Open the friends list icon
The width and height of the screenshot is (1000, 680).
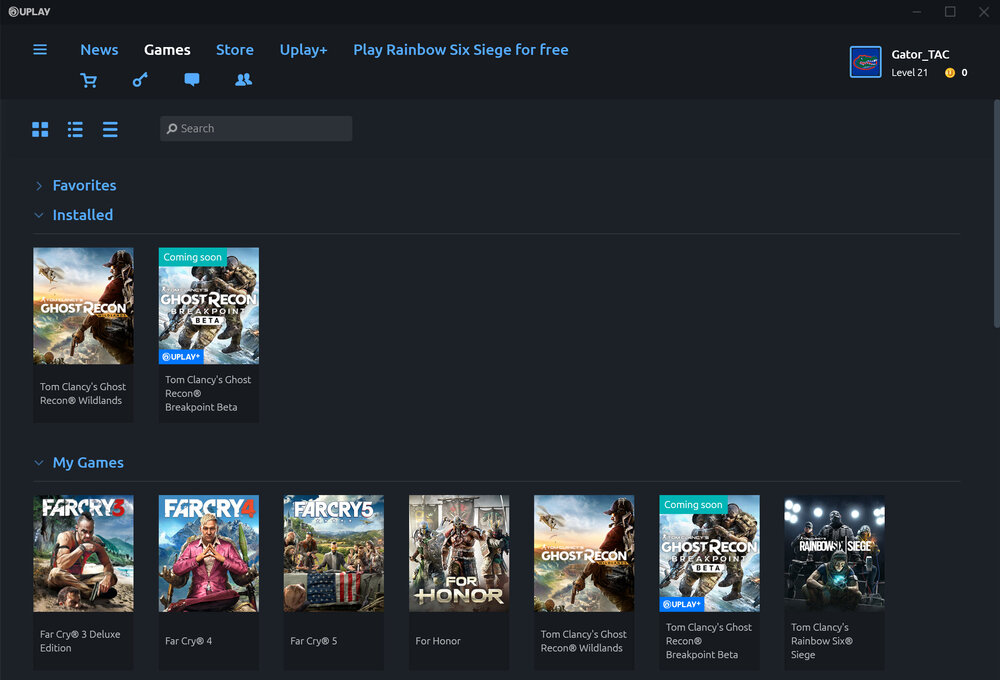pyautogui.click(x=244, y=80)
